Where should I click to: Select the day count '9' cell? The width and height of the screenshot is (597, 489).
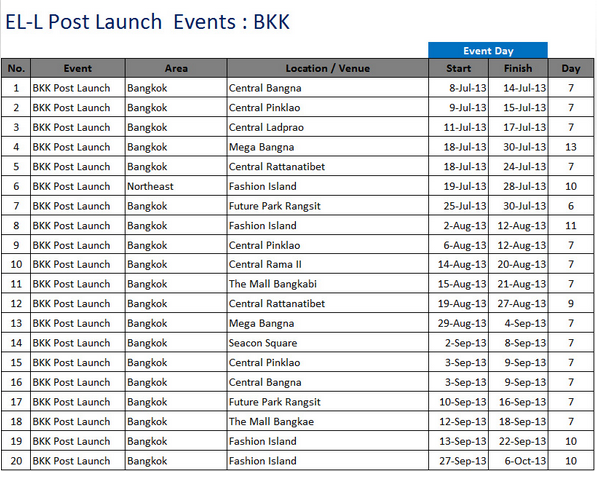tap(570, 304)
